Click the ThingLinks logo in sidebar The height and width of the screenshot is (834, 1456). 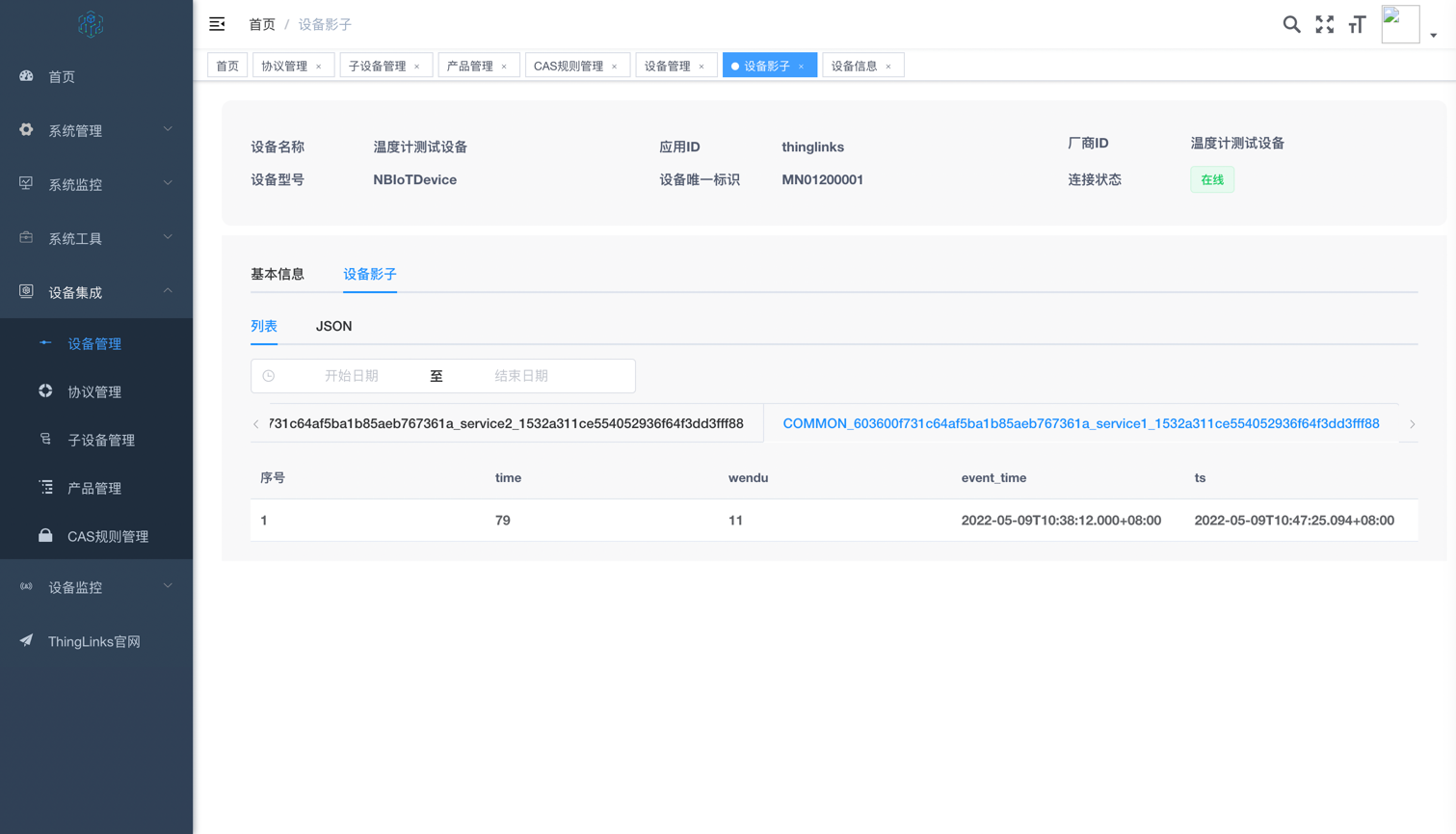[91, 24]
